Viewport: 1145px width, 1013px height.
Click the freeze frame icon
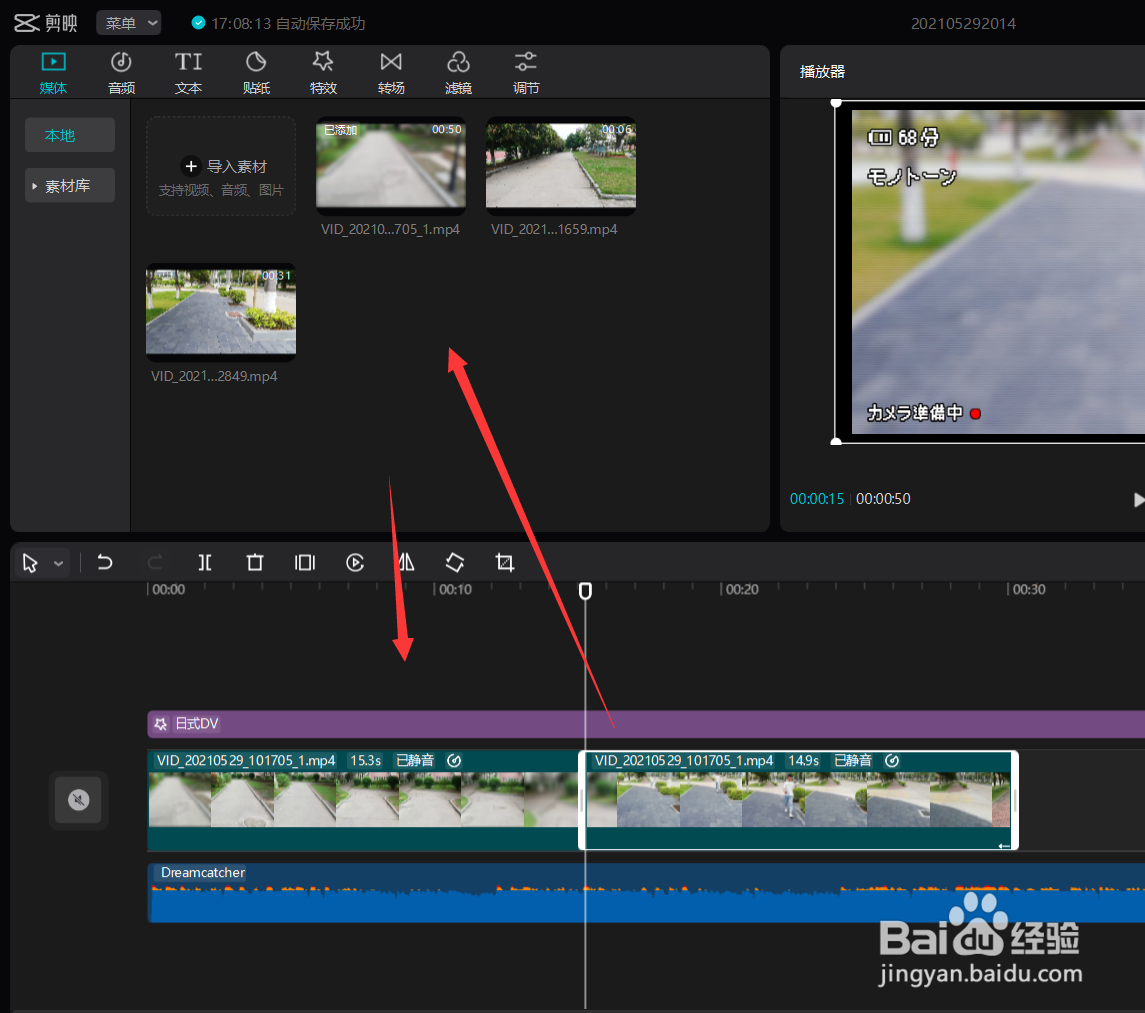[x=305, y=562]
